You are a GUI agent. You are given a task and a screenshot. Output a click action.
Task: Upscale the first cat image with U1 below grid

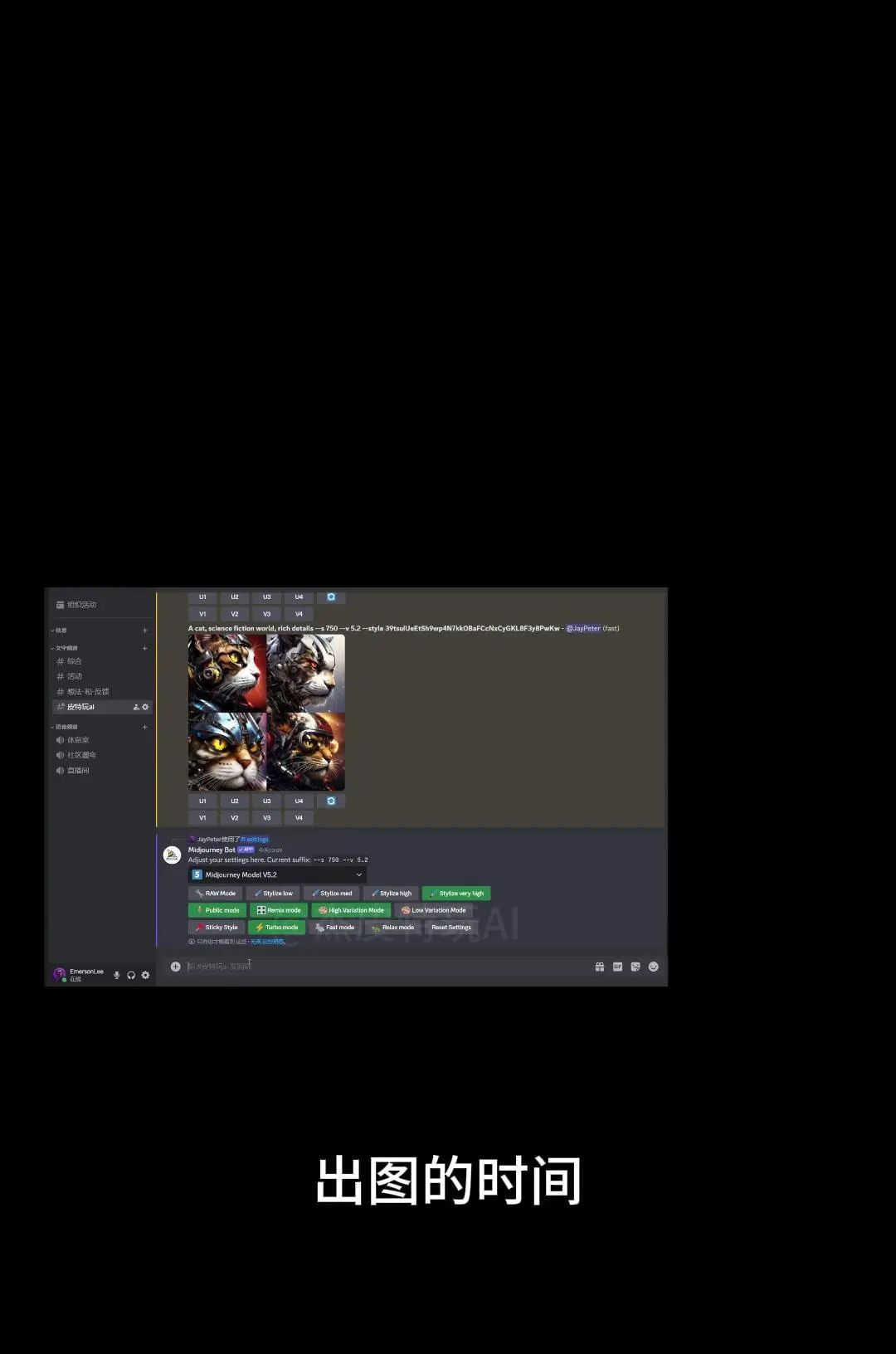pos(202,801)
